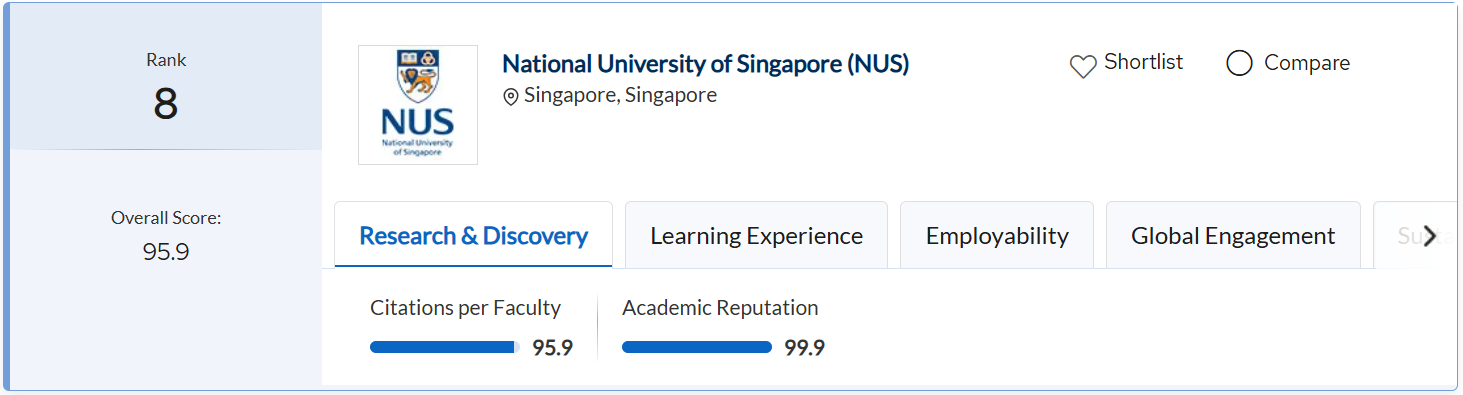This screenshot has width=1463, height=395.
Task: Click the Overall Score 95.9 value
Action: pyautogui.click(x=166, y=252)
